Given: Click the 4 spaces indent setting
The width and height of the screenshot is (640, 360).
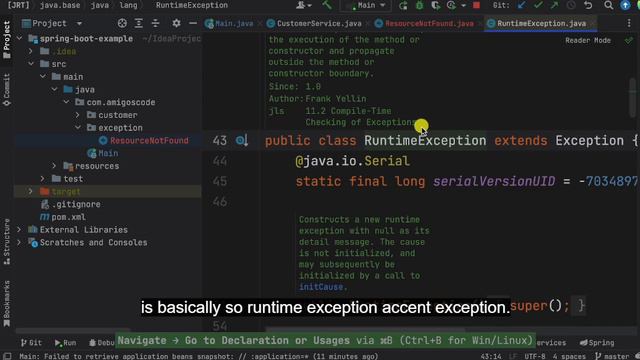Looking at the screenshot, I should pos(570,356).
